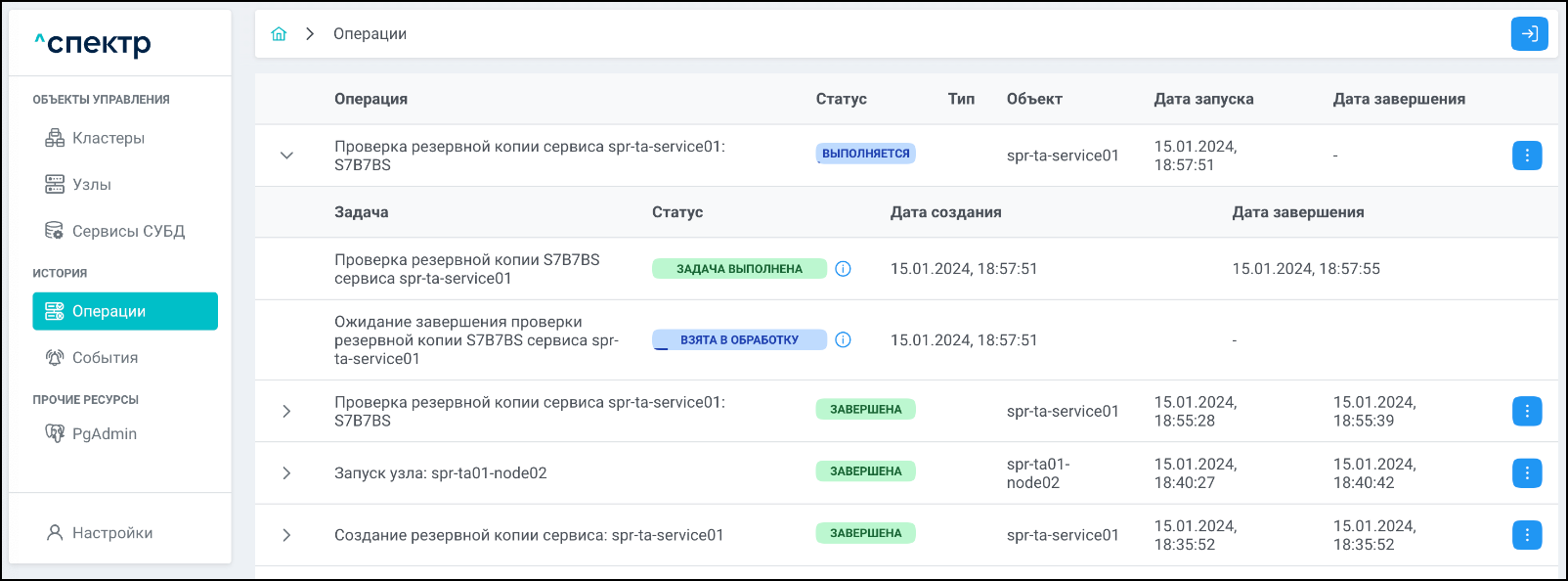This screenshot has height=581, width=1568.
Task: Click info icon next to ВЗЯТА В ОБРАБОТКУ
Action: click(x=843, y=340)
